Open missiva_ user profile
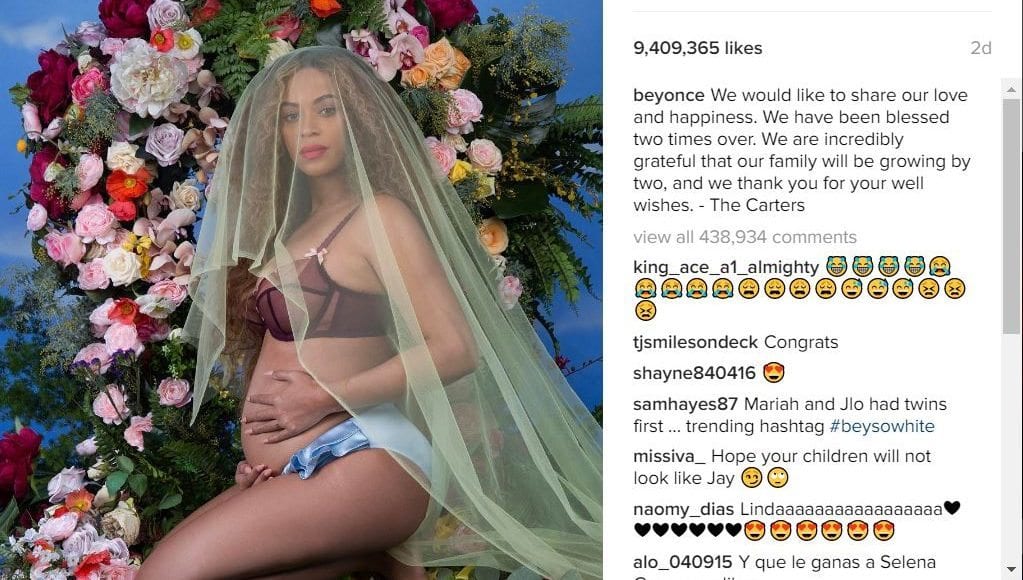Screen dimensions: 1023x580 [669, 456]
